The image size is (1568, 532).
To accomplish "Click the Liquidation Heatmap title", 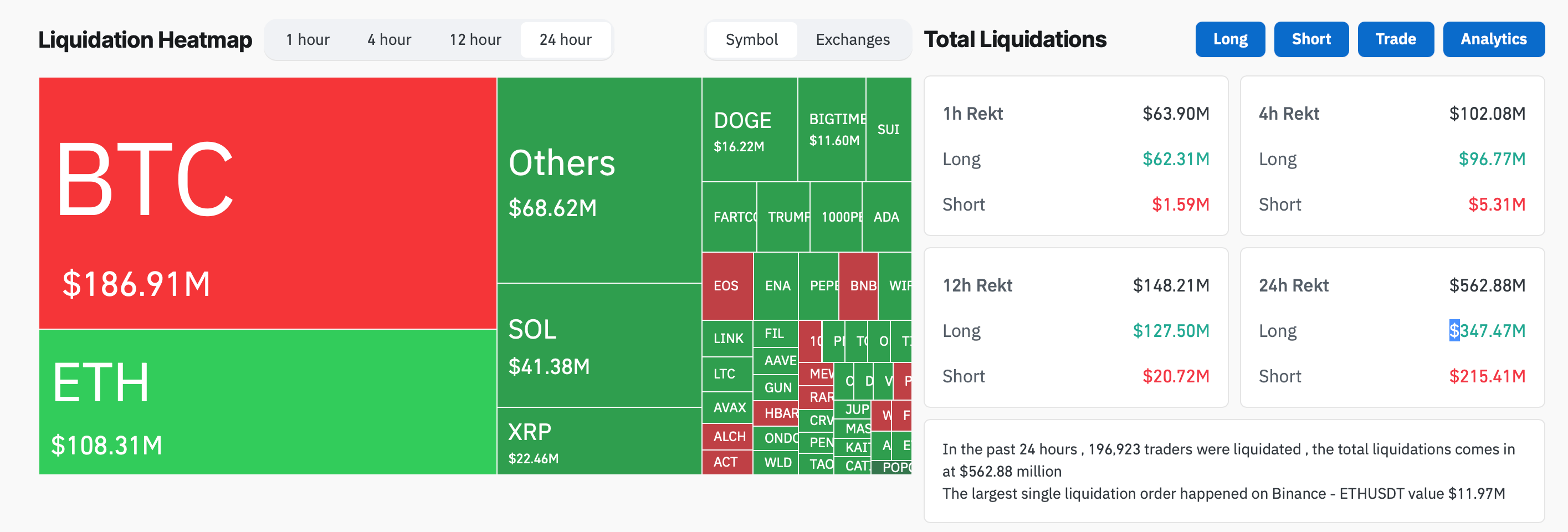I will tap(145, 39).
